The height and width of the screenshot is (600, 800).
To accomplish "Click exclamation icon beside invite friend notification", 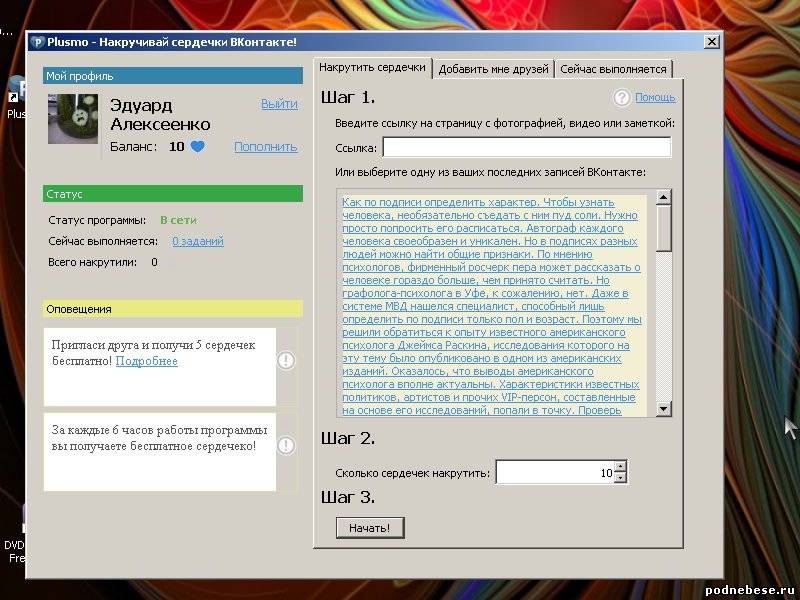I will tap(286, 360).
